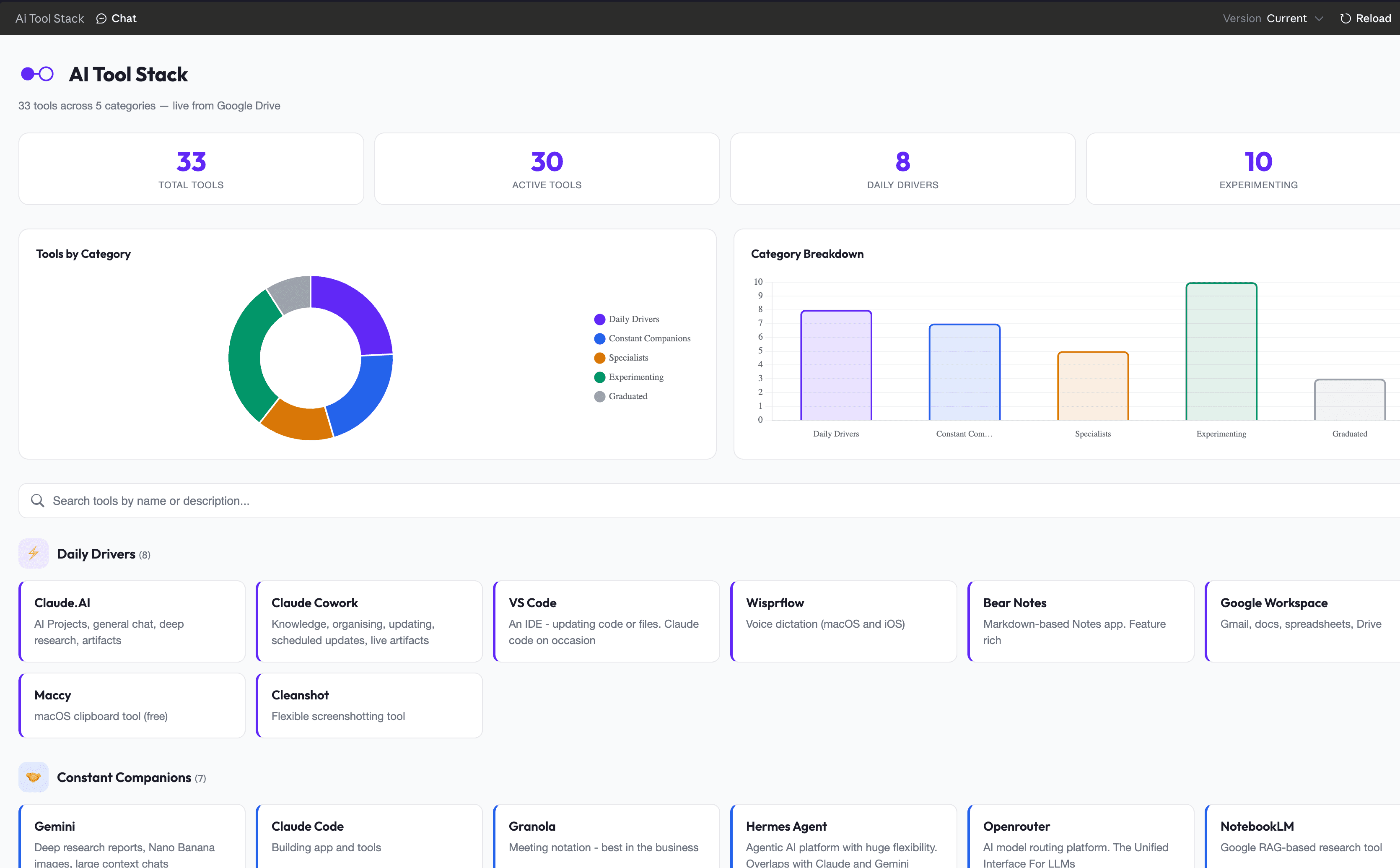Image resolution: width=1400 pixels, height=868 pixels.
Task: Click the AI Tool Stack page title
Action: point(128,75)
